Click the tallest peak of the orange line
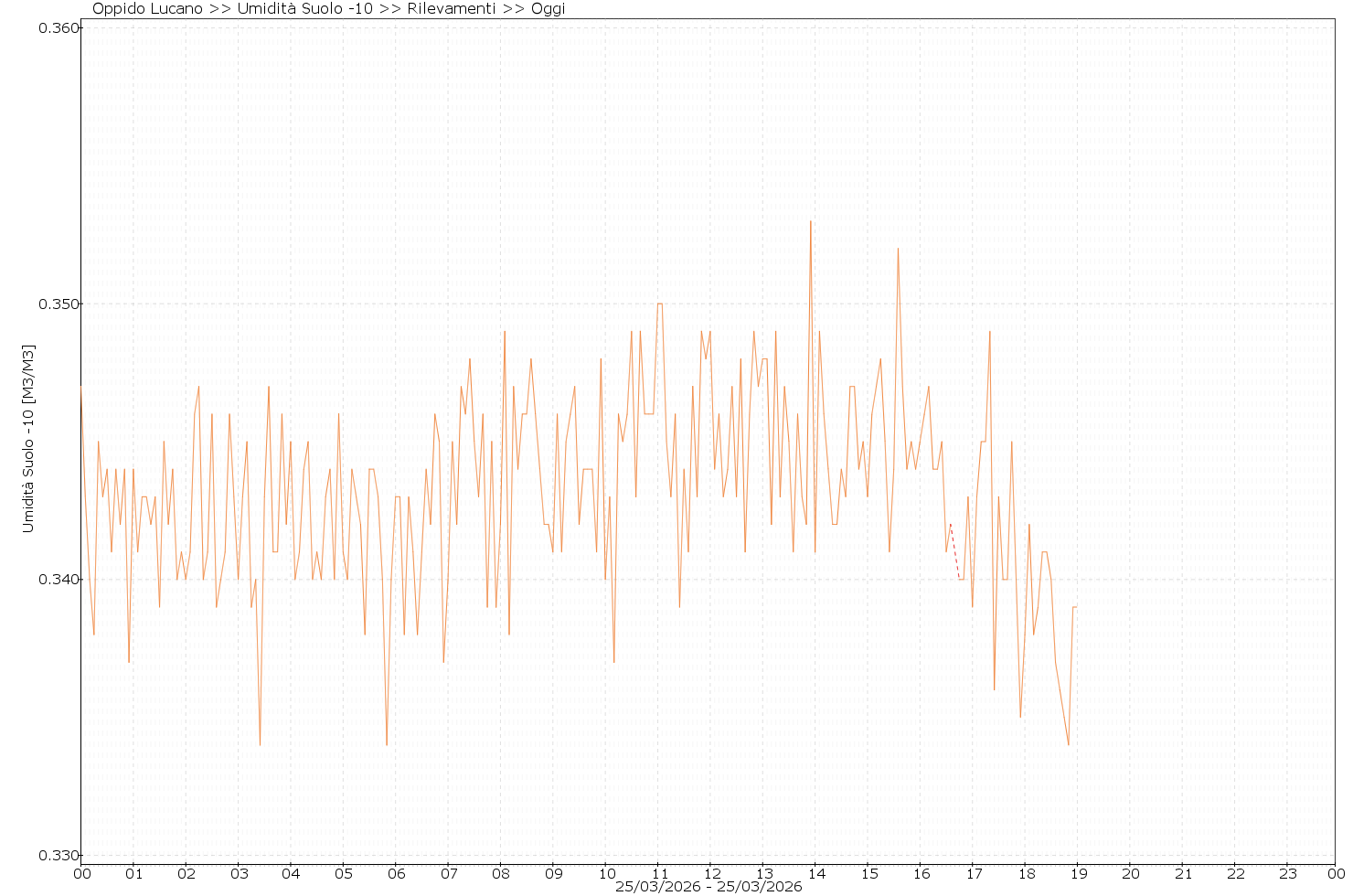This screenshot has width=1353, height=896. (810, 222)
